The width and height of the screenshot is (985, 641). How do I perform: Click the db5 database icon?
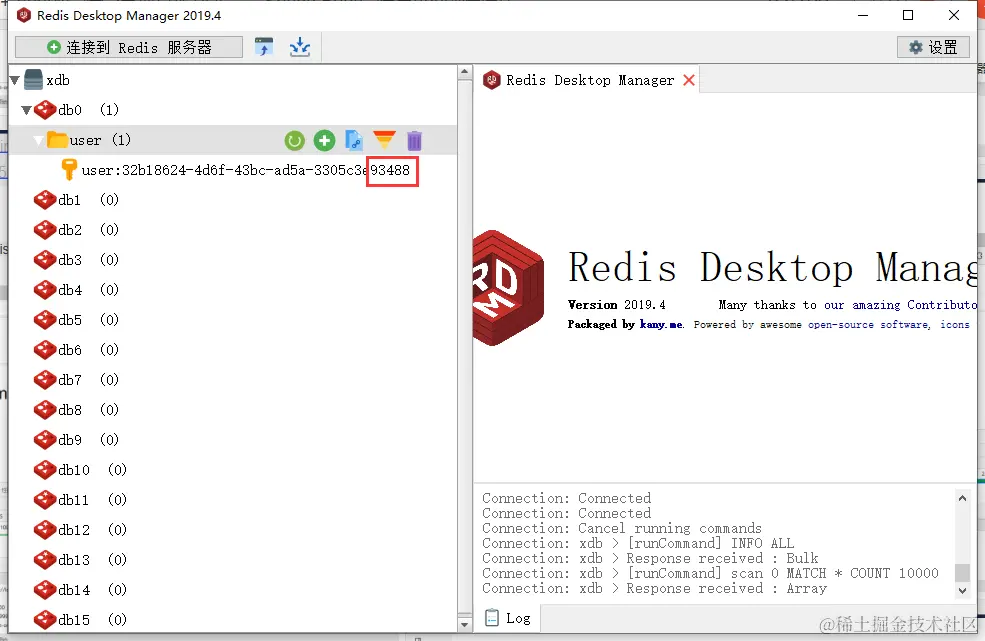pos(45,320)
